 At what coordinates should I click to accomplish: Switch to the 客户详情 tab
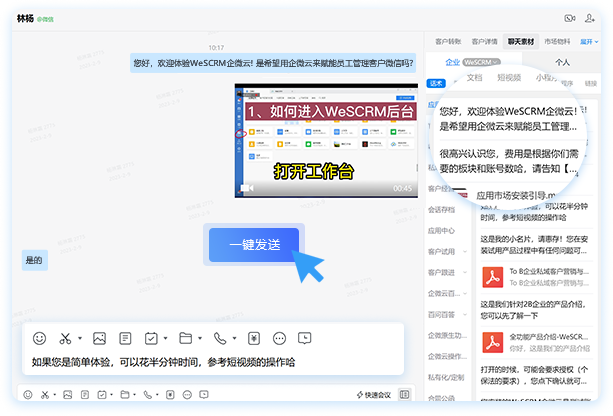pyautogui.click(x=484, y=41)
